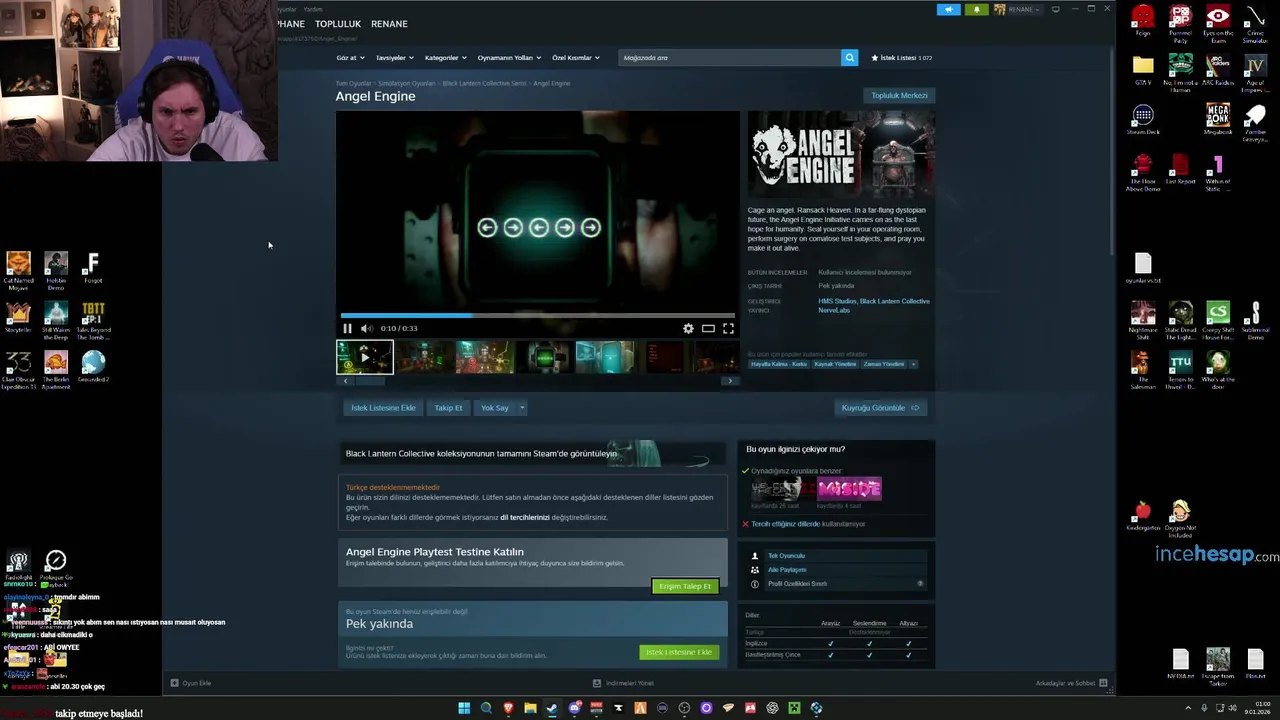Expand the Oynamanın Yolları dropdown
The height and width of the screenshot is (720, 1280).
coord(509,58)
